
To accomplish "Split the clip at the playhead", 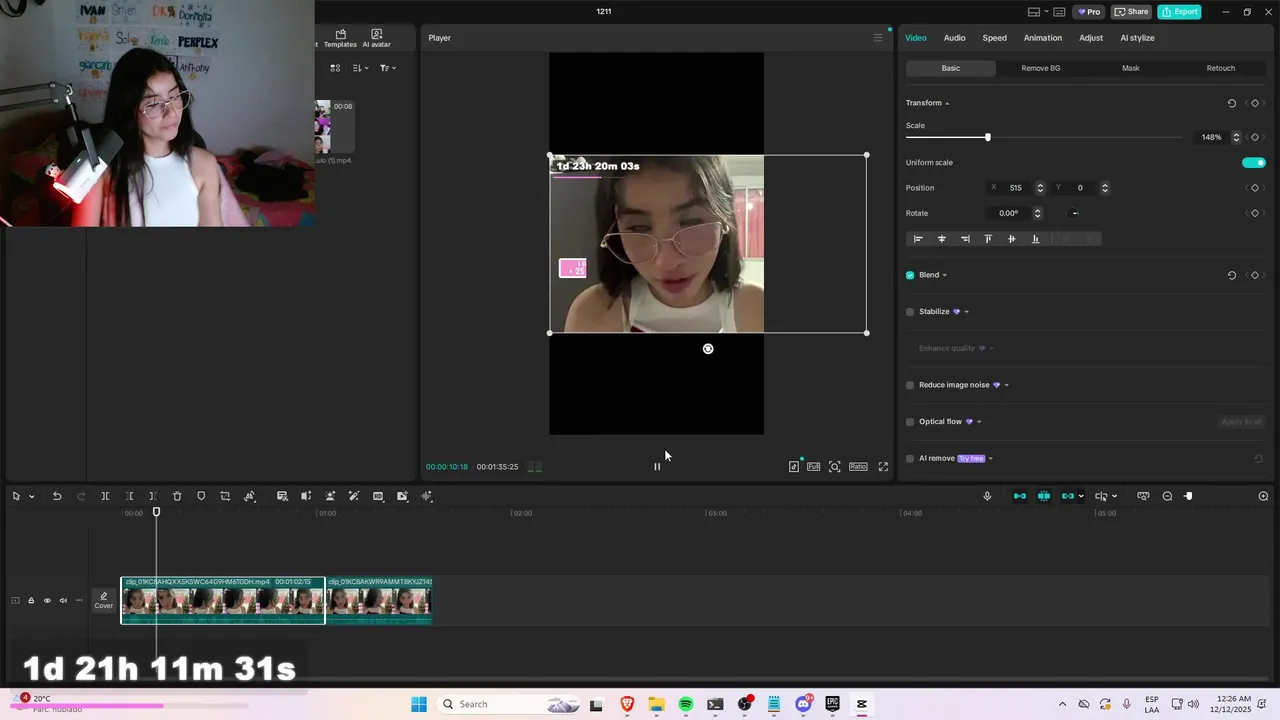I will (105, 496).
